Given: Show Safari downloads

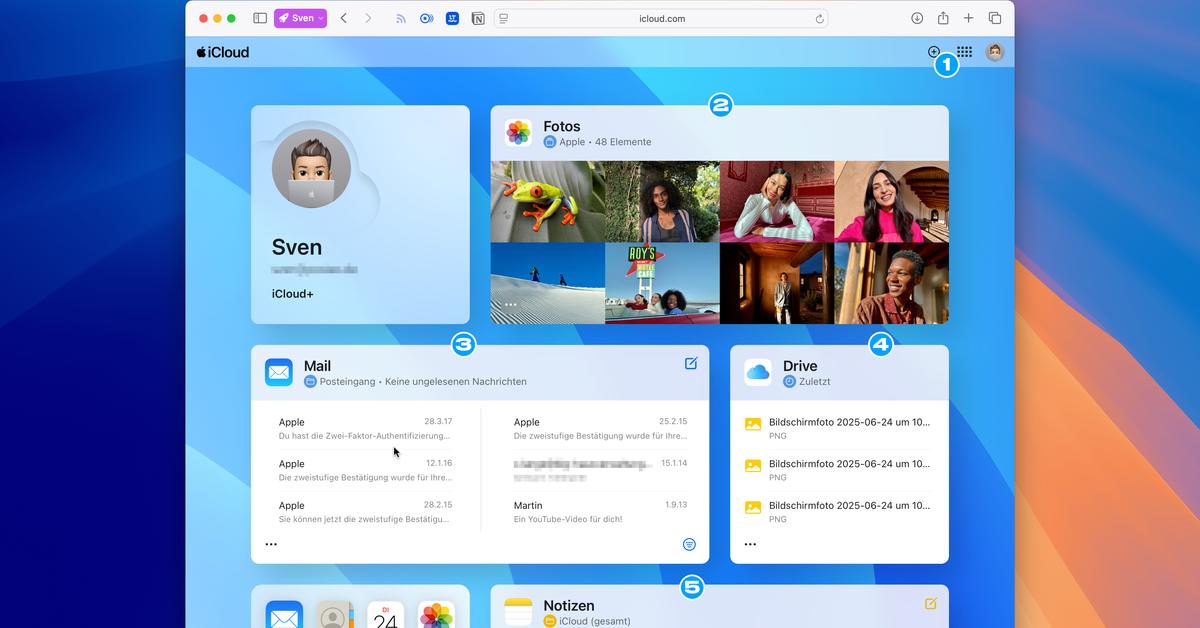Looking at the screenshot, I should coord(917,18).
